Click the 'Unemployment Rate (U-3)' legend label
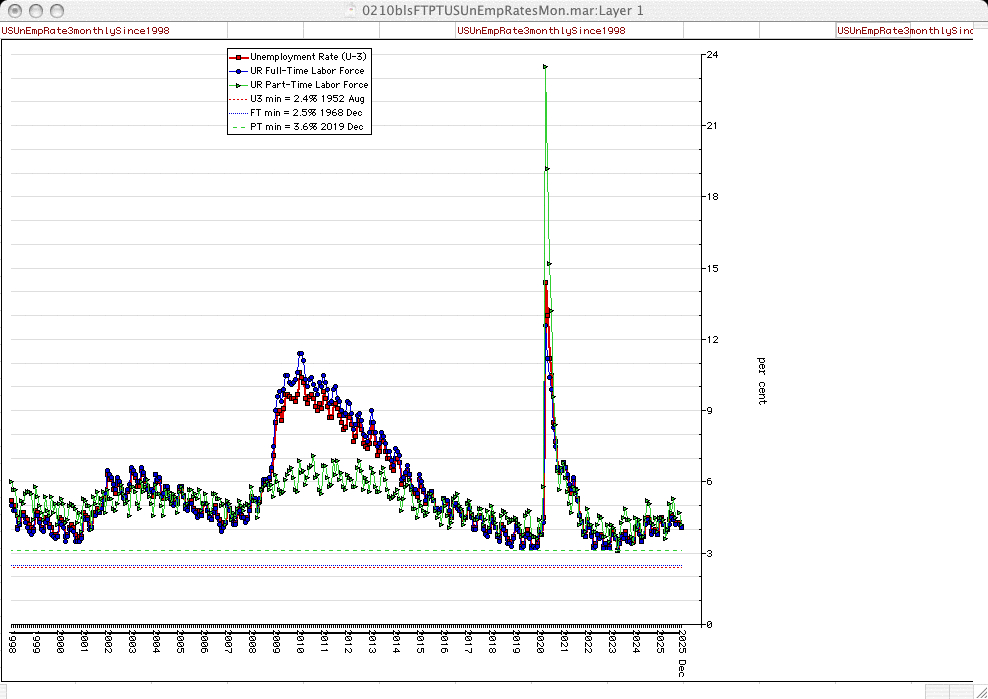988x699 pixels. coord(307,57)
